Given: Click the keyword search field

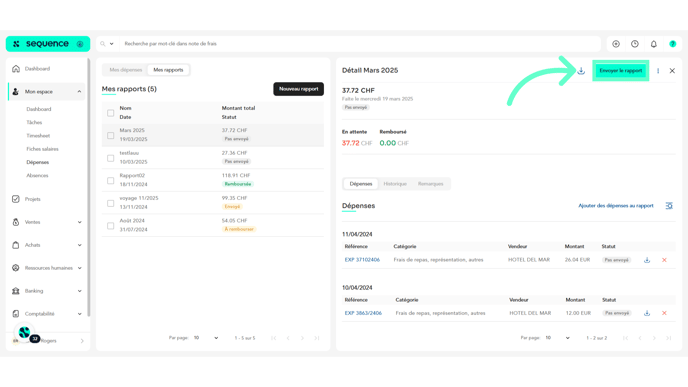Looking at the screenshot, I should [x=360, y=44].
